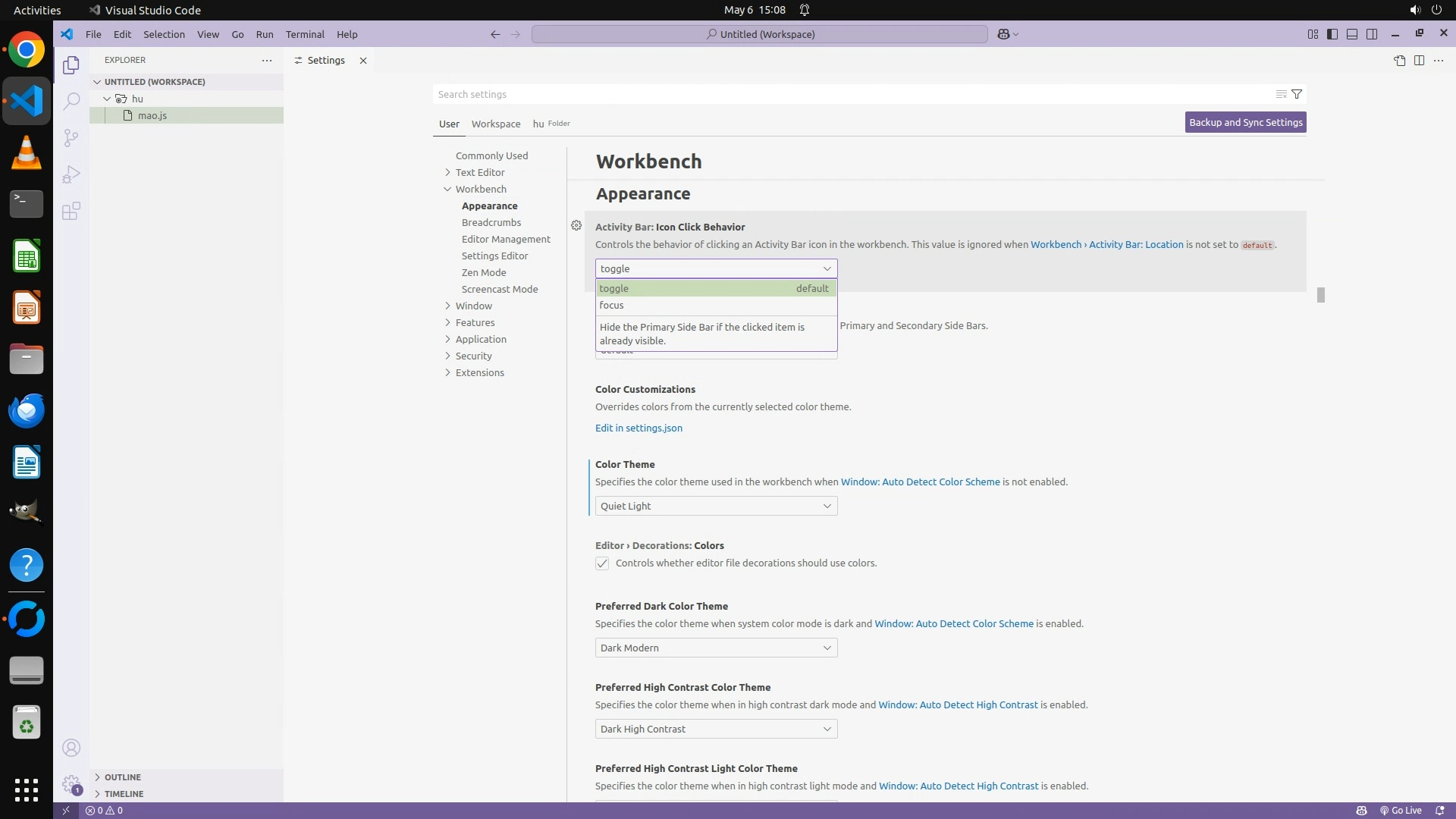Toggle the Editor Decorations Colors checkbox

tap(602, 563)
